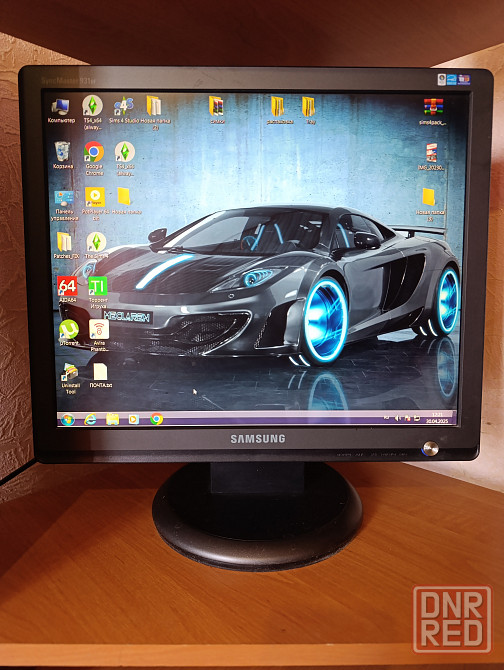
Task: Launch the Uninstall Tool shortcut
Action: [70, 379]
